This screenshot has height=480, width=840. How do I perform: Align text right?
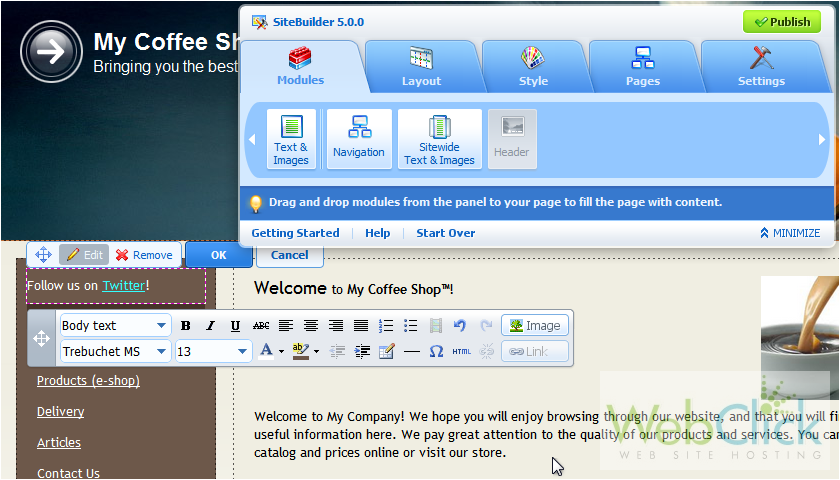pos(336,326)
